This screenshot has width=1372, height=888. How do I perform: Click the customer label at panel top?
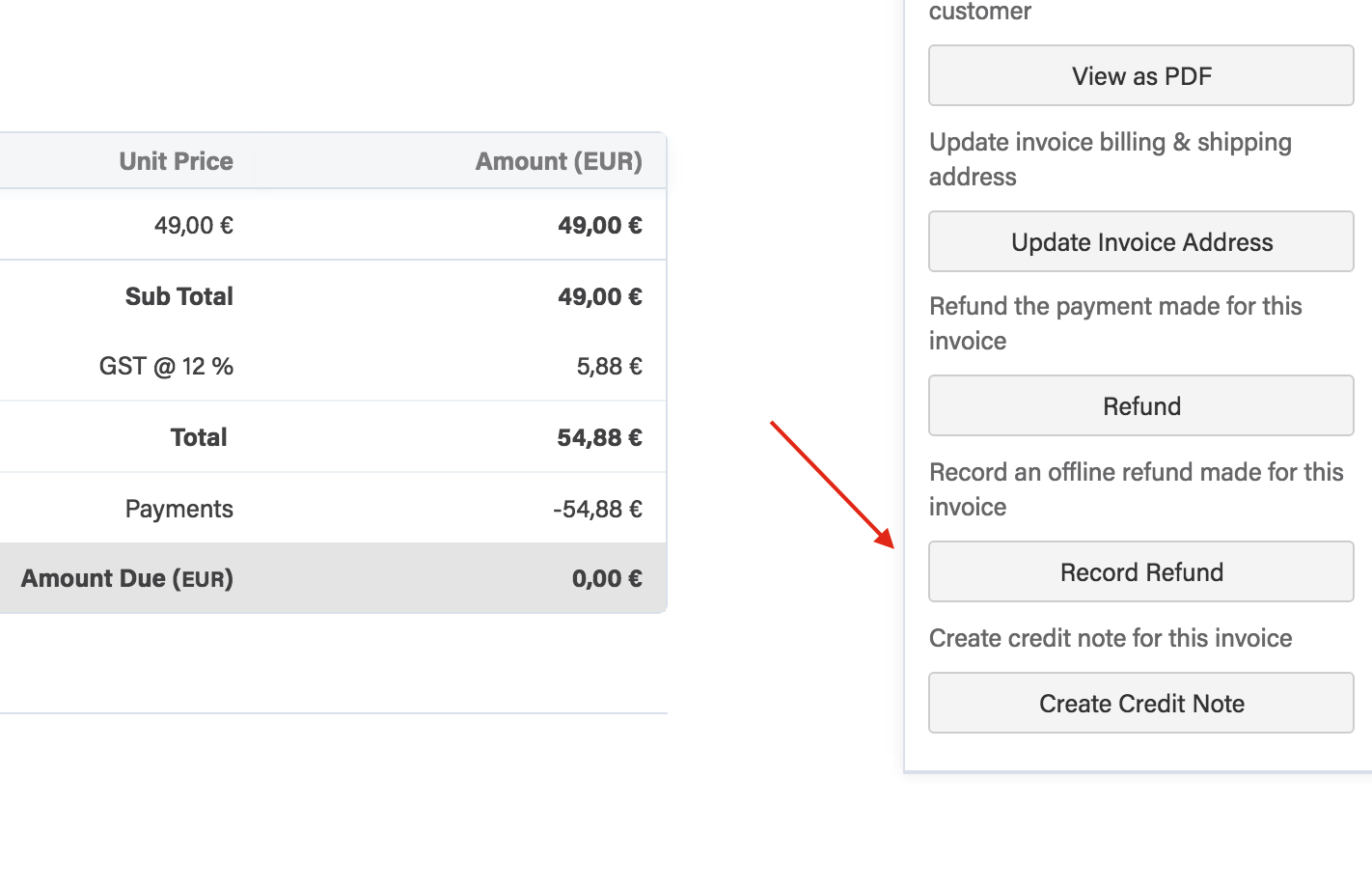(x=979, y=13)
